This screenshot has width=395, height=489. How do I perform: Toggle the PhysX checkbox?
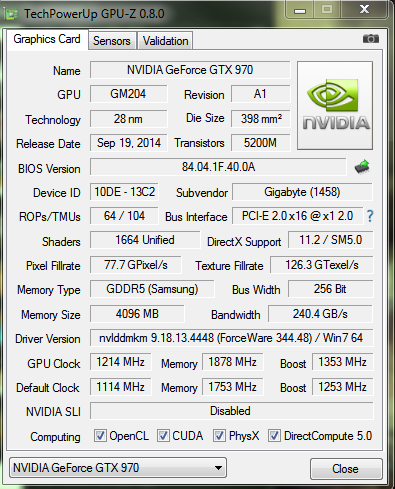point(219,435)
